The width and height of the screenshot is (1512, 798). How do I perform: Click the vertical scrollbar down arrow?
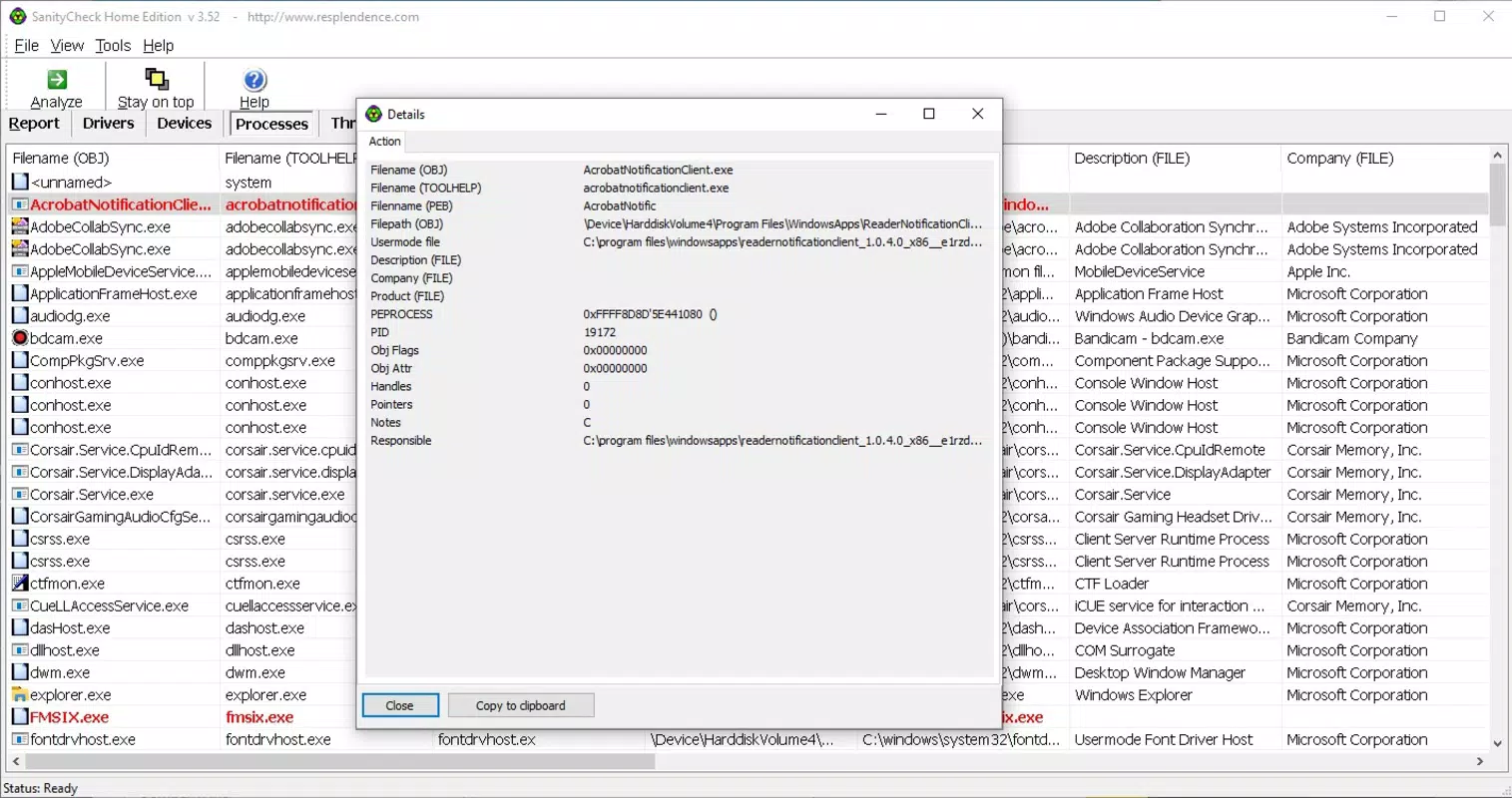(1498, 743)
